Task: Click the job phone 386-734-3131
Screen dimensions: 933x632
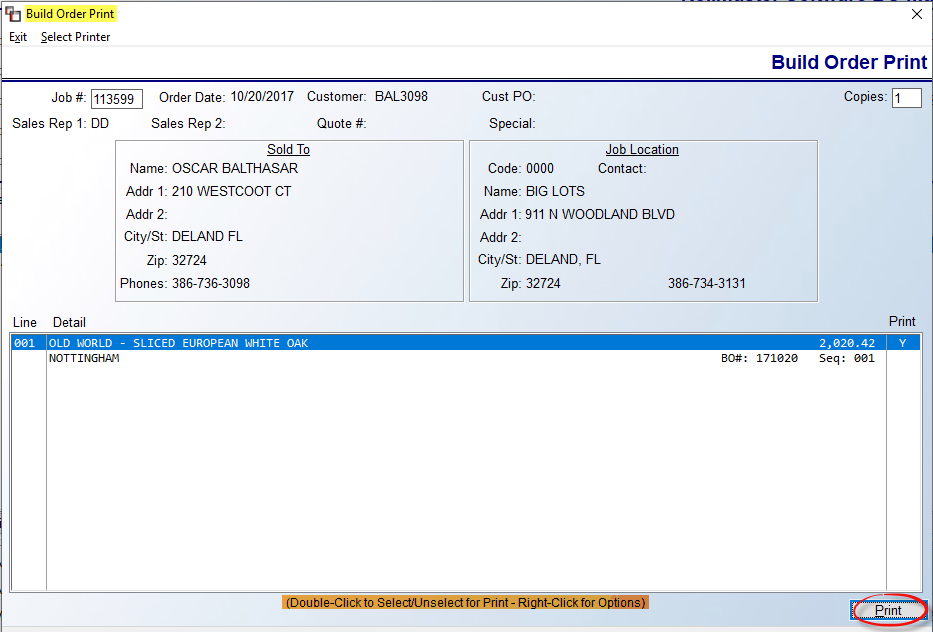Action: click(706, 283)
